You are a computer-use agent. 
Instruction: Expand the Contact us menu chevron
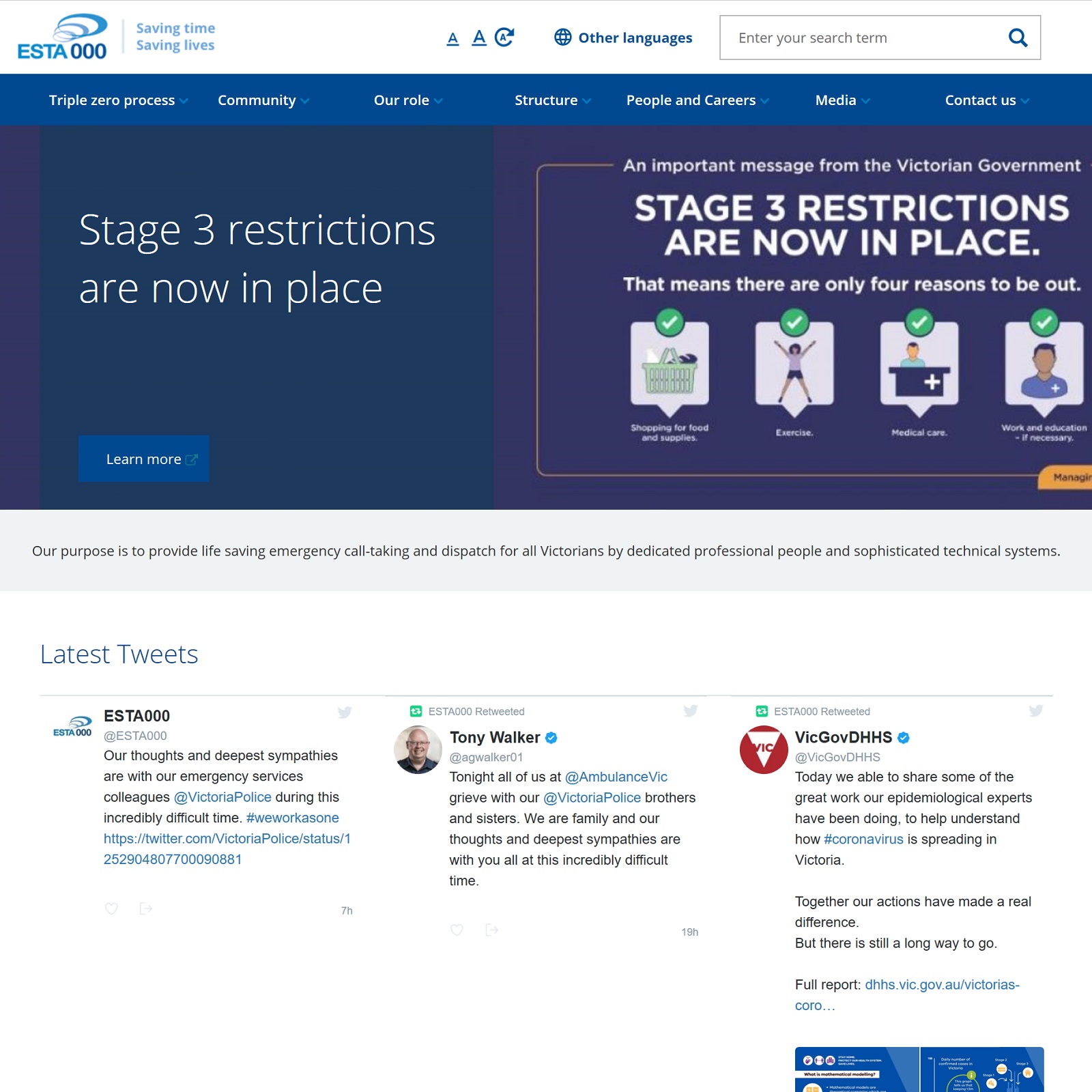[x=1025, y=101]
